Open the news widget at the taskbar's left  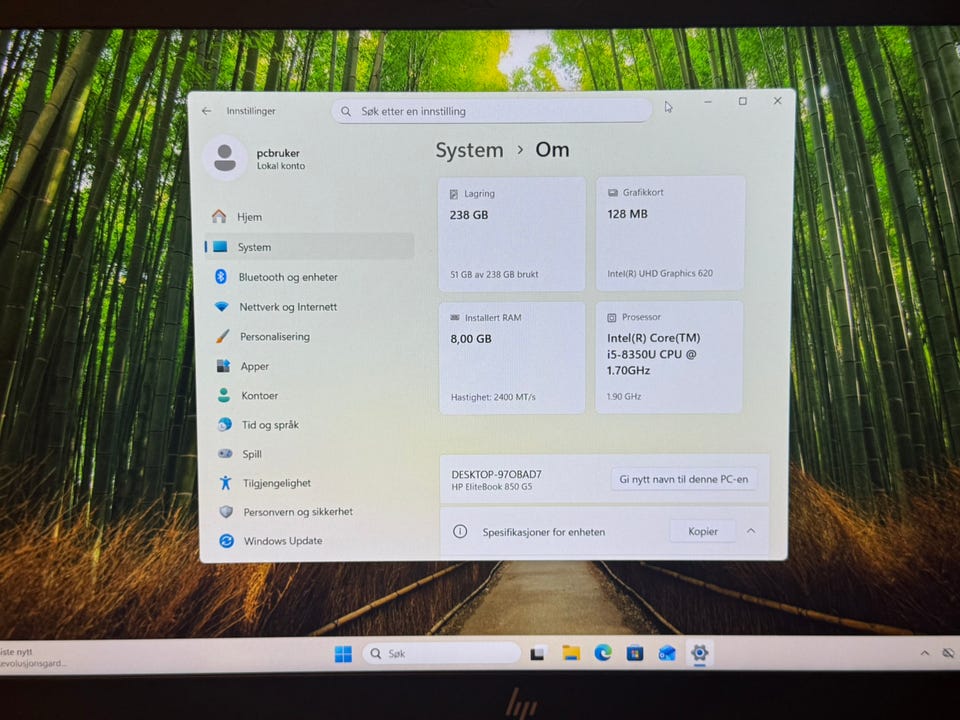[34, 657]
